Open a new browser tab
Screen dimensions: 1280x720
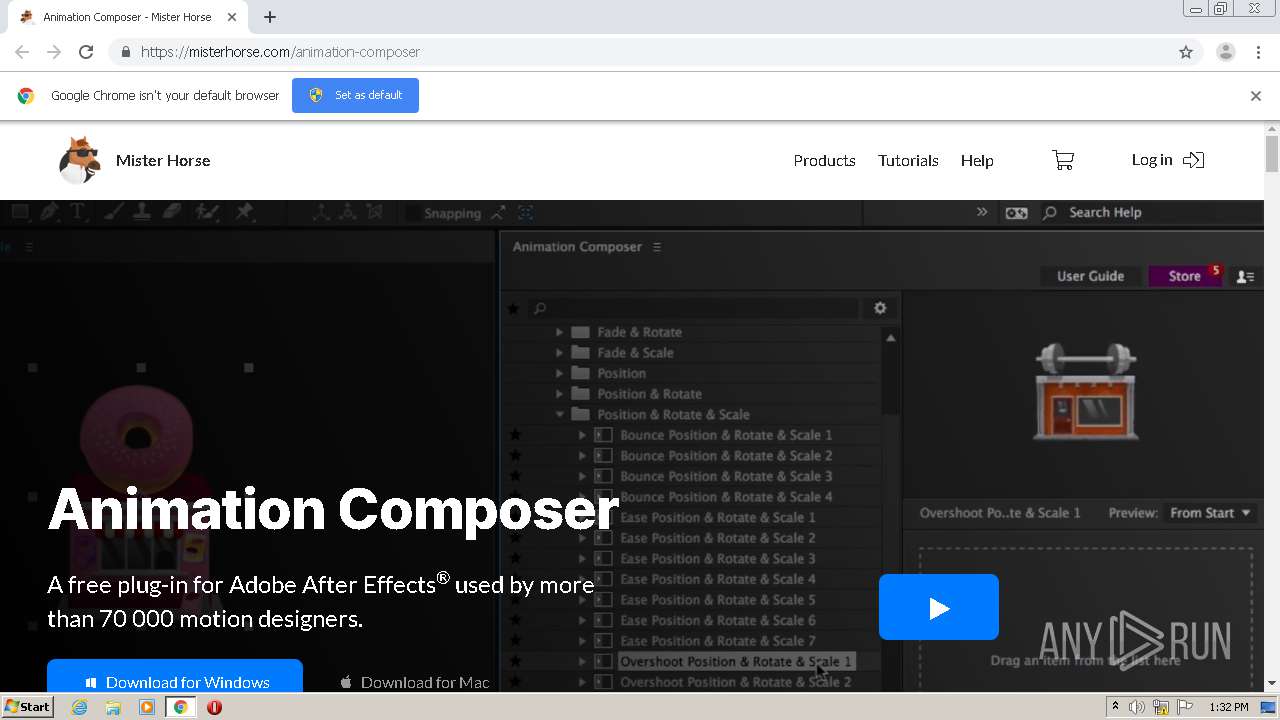tap(270, 17)
